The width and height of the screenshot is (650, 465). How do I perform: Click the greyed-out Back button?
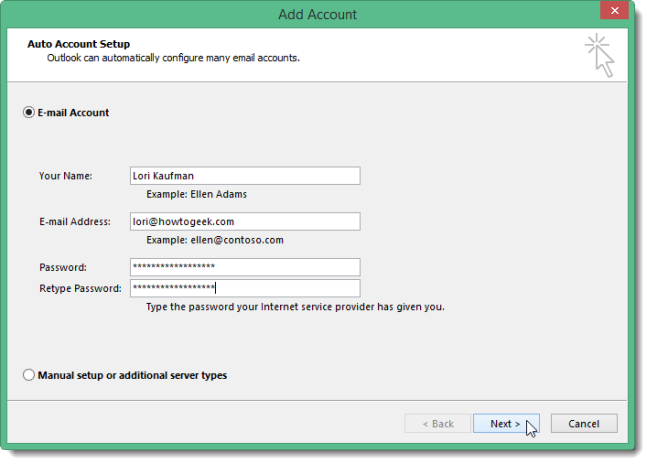tap(437, 423)
